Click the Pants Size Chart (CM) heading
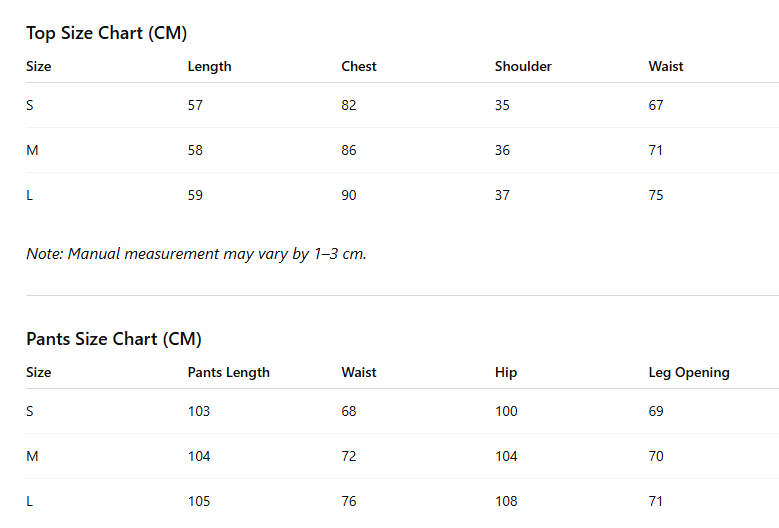 [114, 339]
